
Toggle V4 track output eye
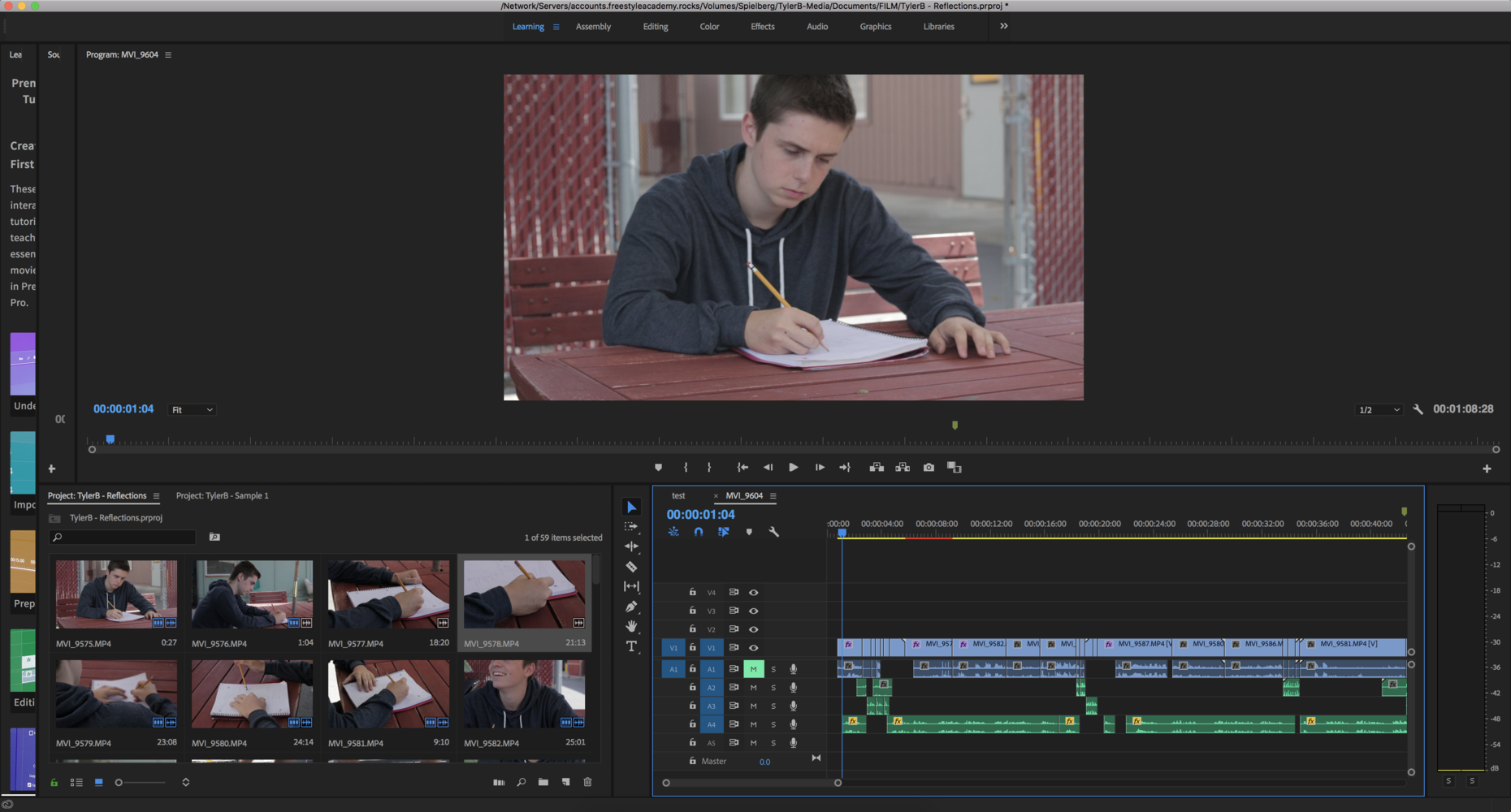(x=754, y=593)
